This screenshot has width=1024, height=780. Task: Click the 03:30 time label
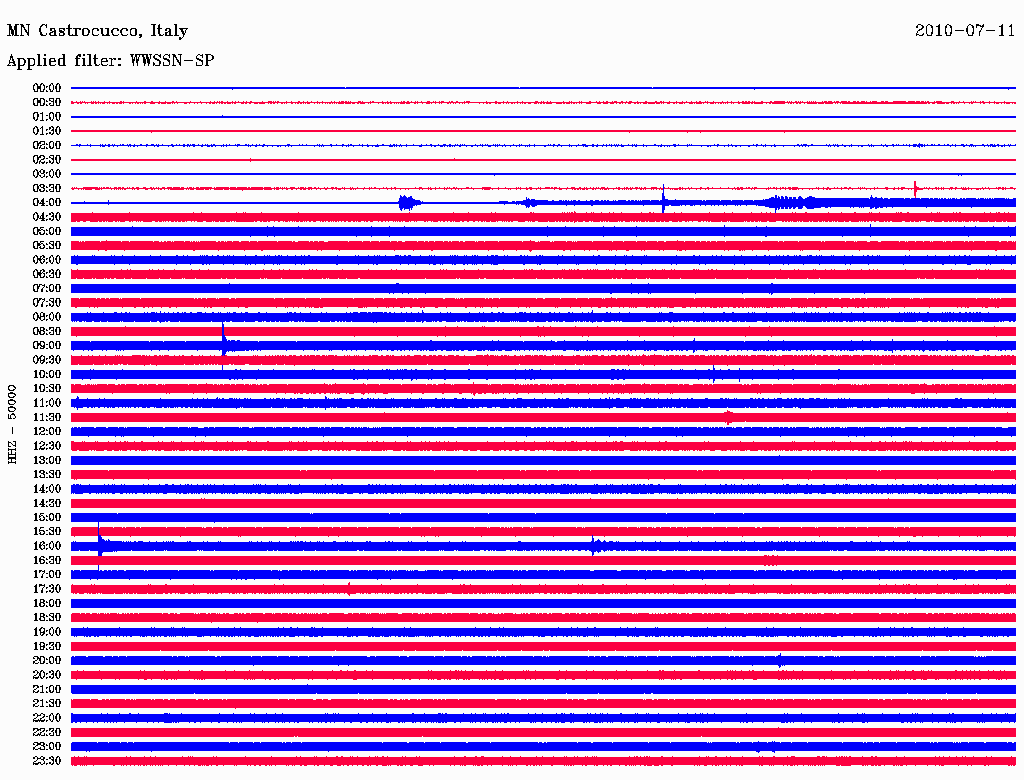click(47, 188)
